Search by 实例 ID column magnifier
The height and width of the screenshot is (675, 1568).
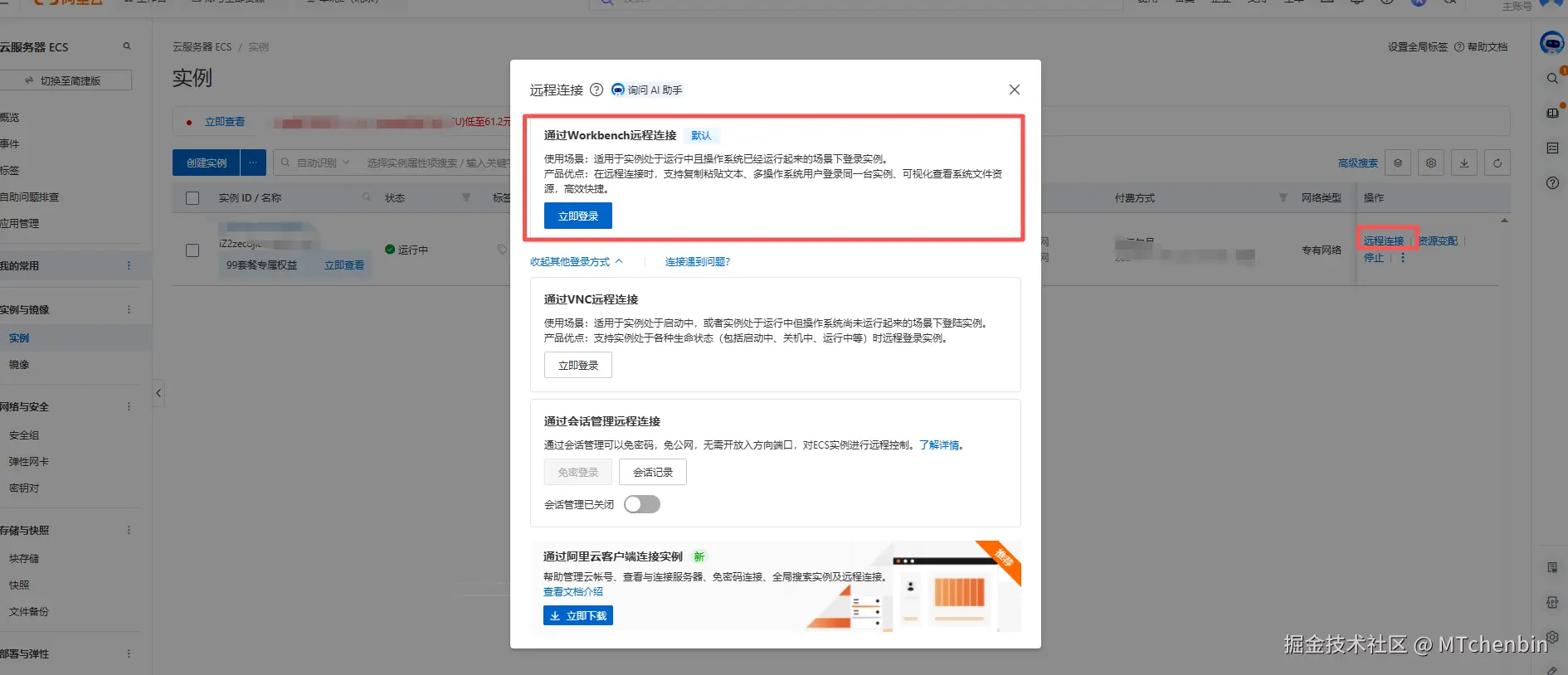[366, 197]
